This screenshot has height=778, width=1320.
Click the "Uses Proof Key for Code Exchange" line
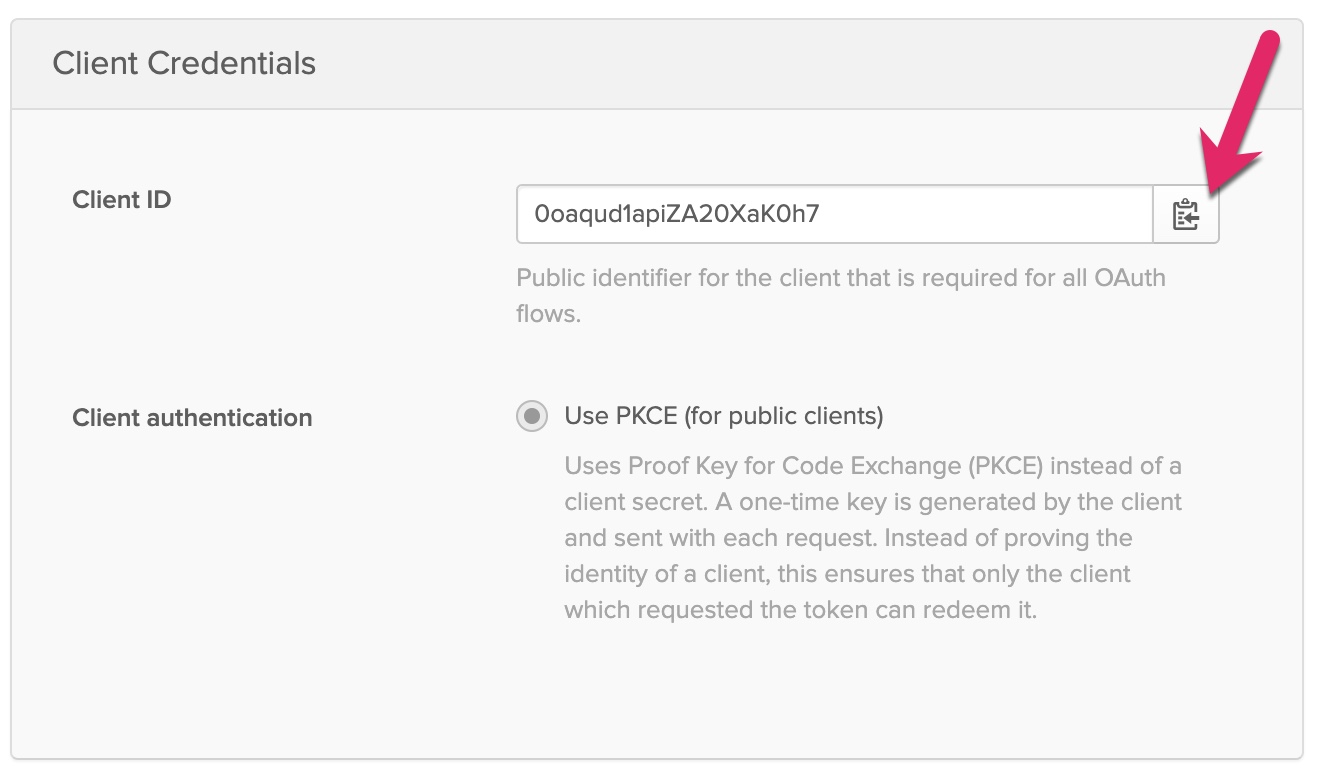pos(873,466)
